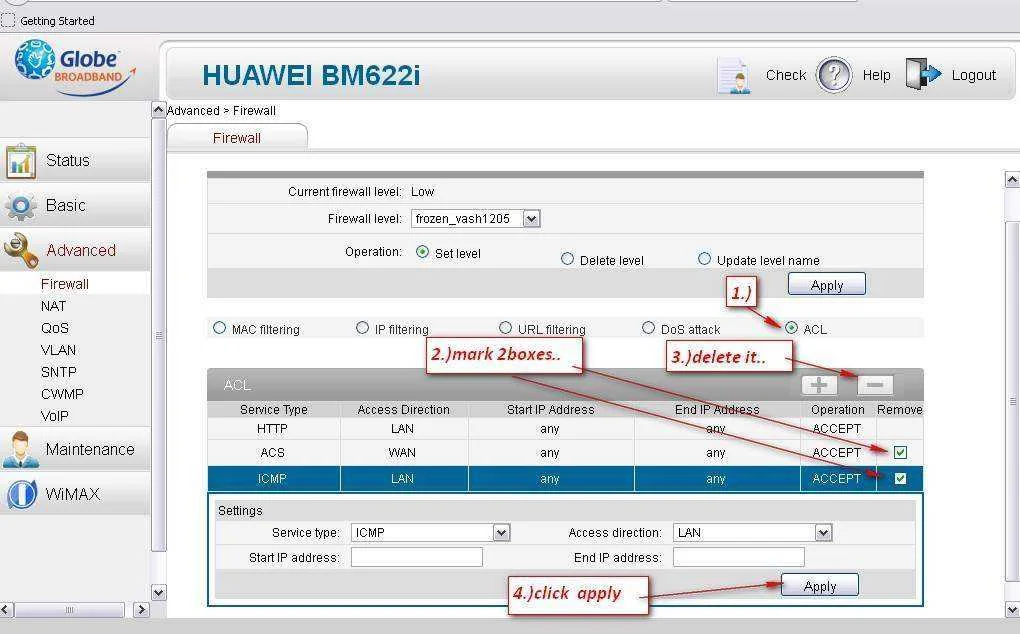The image size is (1020, 634).
Task: Select the ACL radio button
Action: 791,328
